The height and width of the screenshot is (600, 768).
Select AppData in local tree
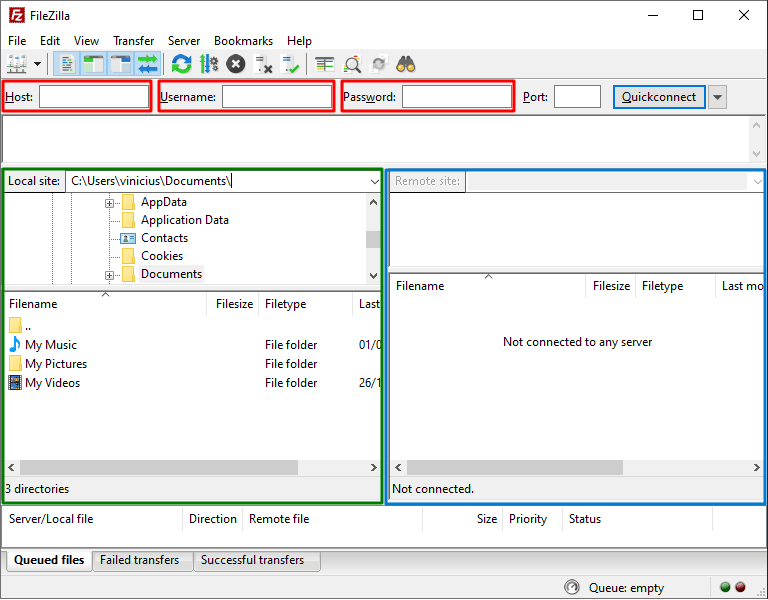point(164,202)
